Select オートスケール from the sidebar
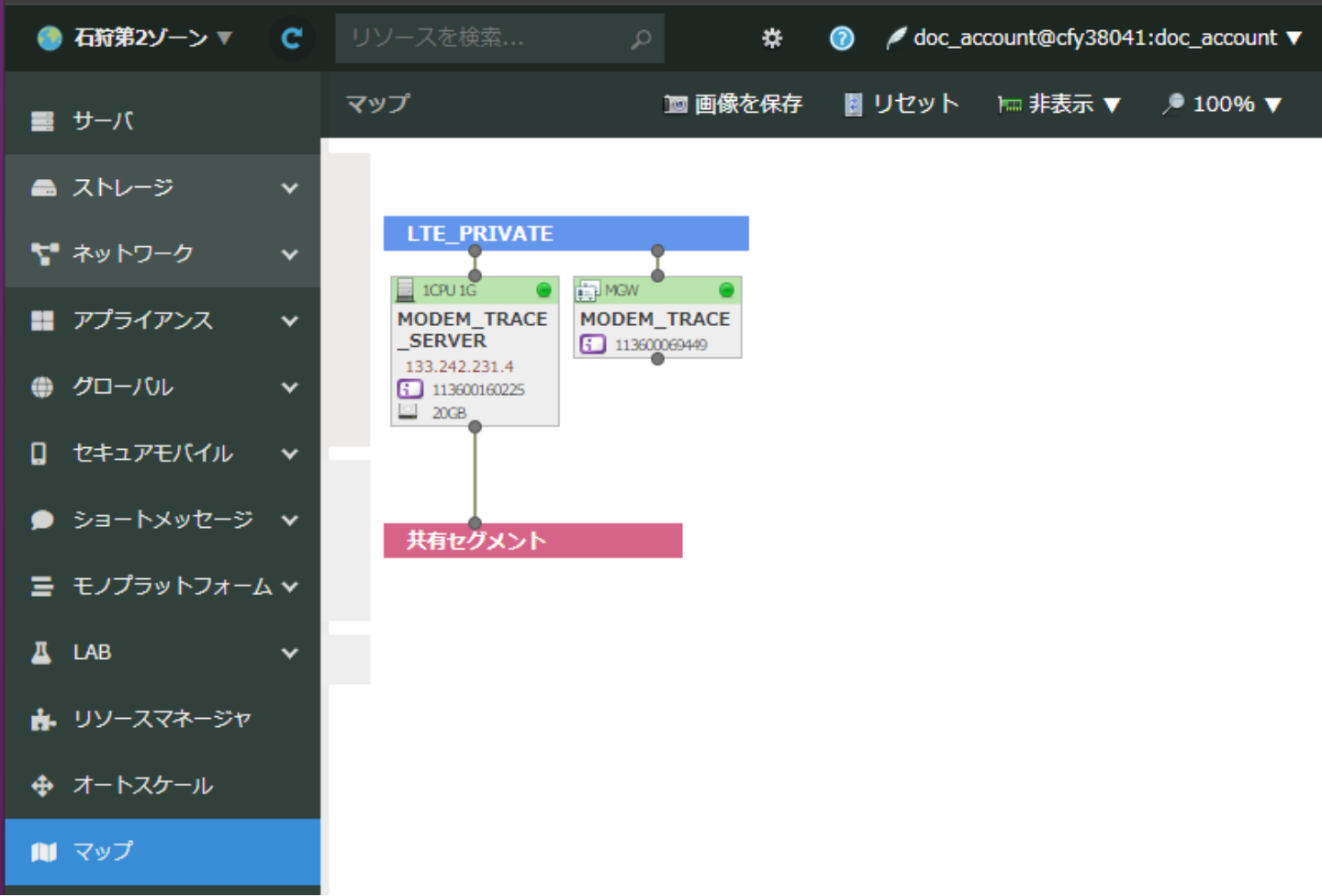 coord(142,786)
